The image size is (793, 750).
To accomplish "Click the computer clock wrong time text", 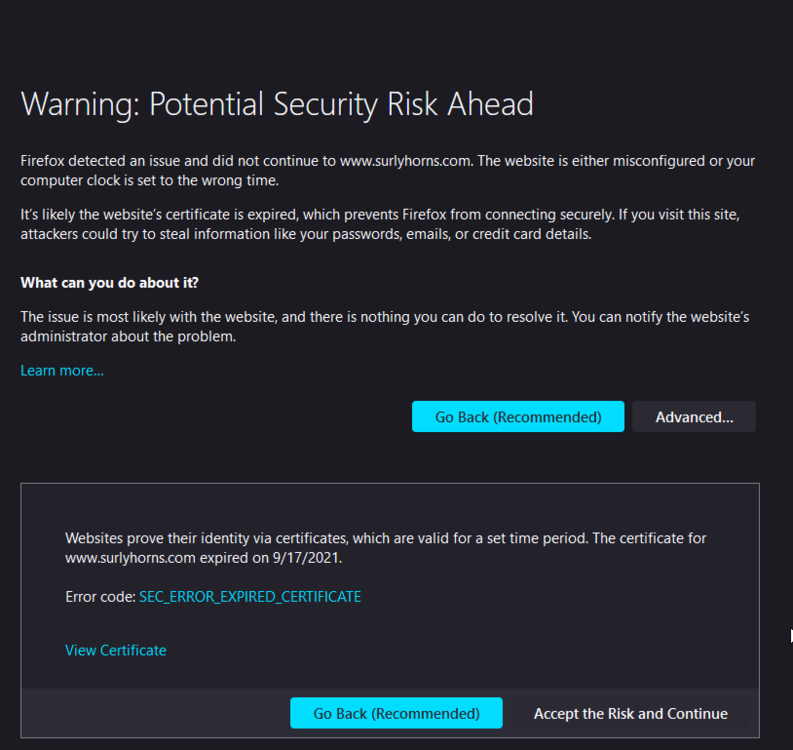I will (x=148, y=181).
